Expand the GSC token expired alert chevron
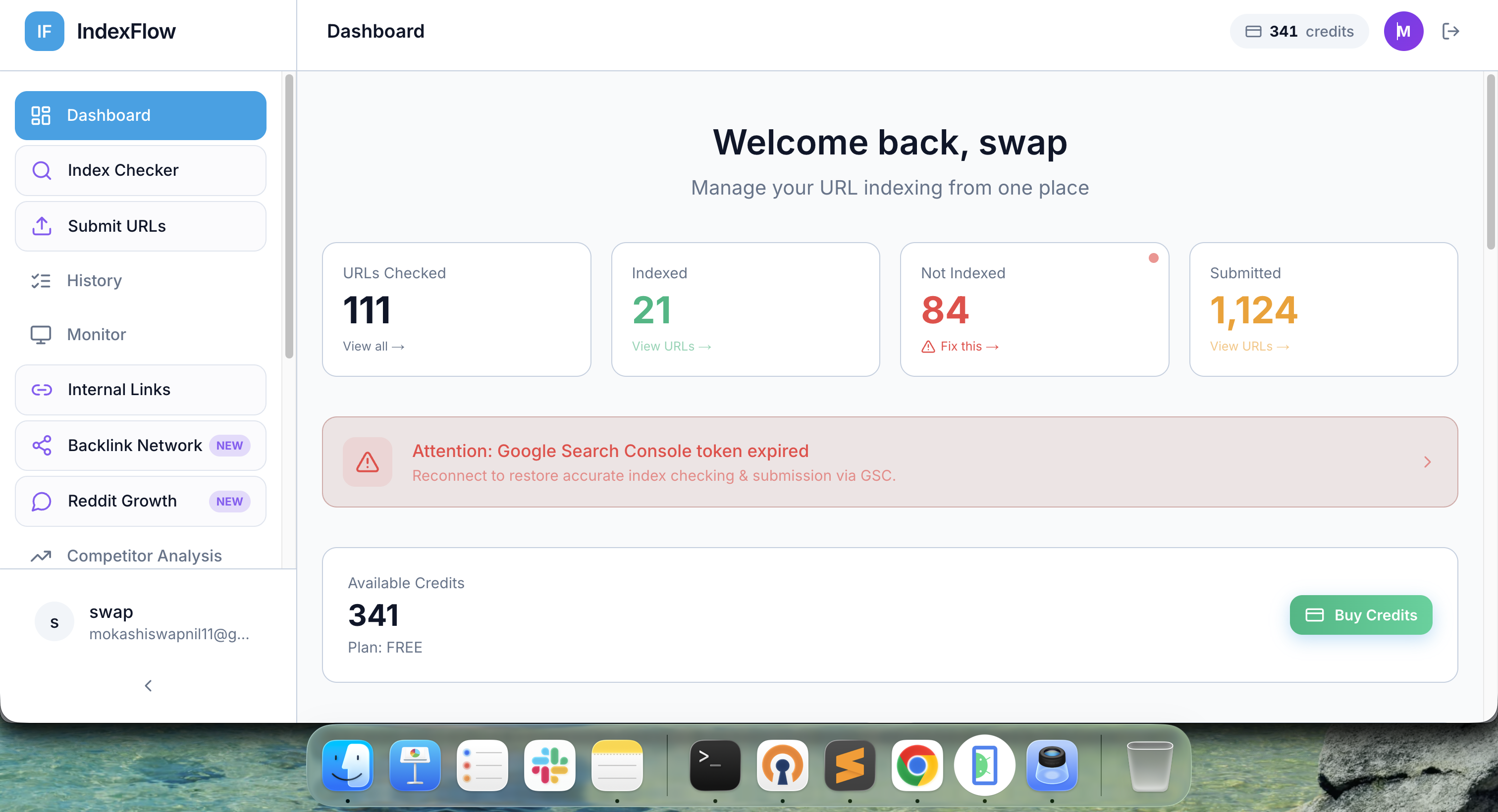The image size is (1498, 812). click(1427, 462)
